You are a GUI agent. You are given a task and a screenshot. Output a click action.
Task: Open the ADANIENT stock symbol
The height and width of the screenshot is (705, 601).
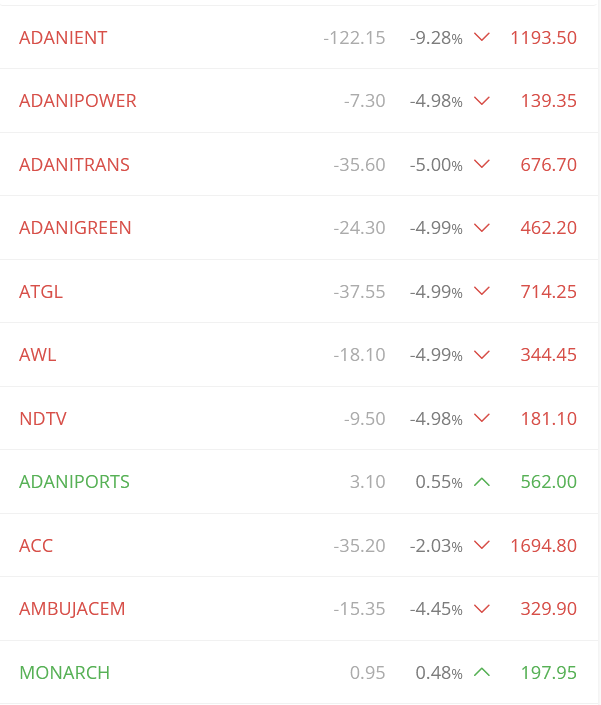(x=63, y=38)
